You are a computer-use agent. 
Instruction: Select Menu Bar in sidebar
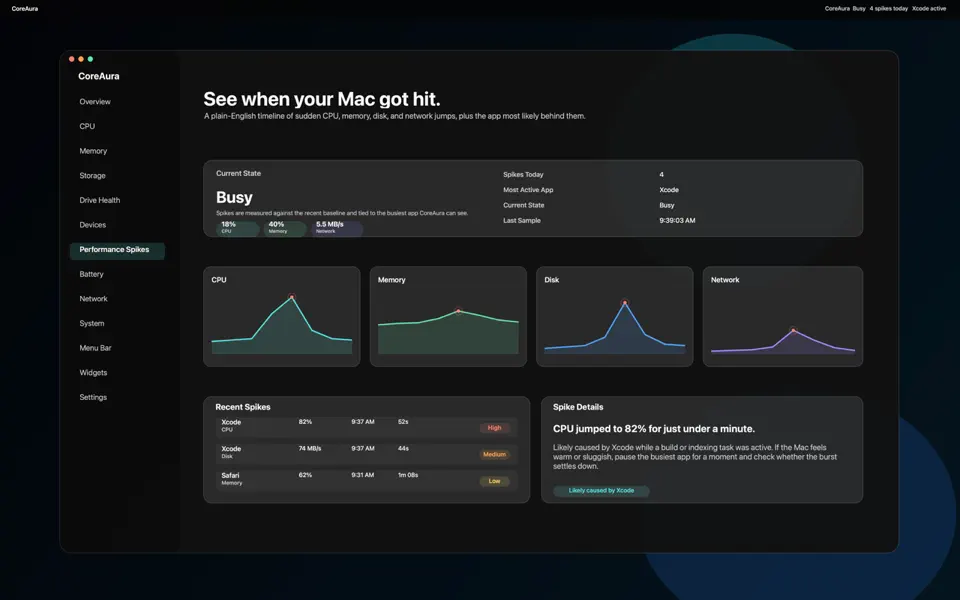point(95,348)
